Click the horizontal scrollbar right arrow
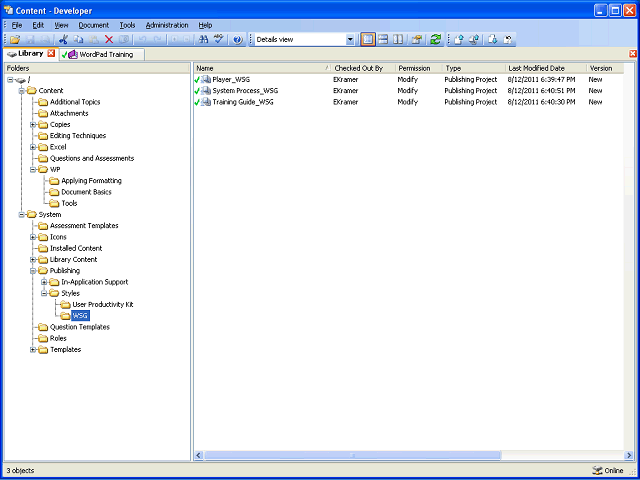Viewport: 640px width, 480px height. [629, 455]
